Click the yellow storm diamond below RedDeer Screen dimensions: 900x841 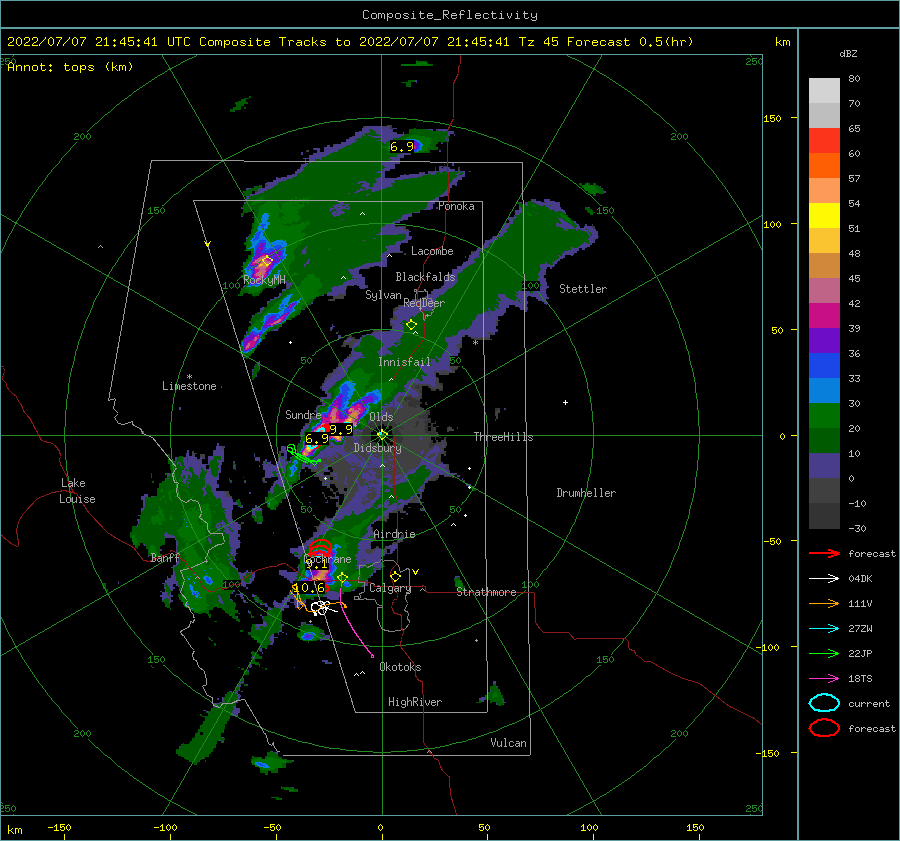click(x=411, y=325)
